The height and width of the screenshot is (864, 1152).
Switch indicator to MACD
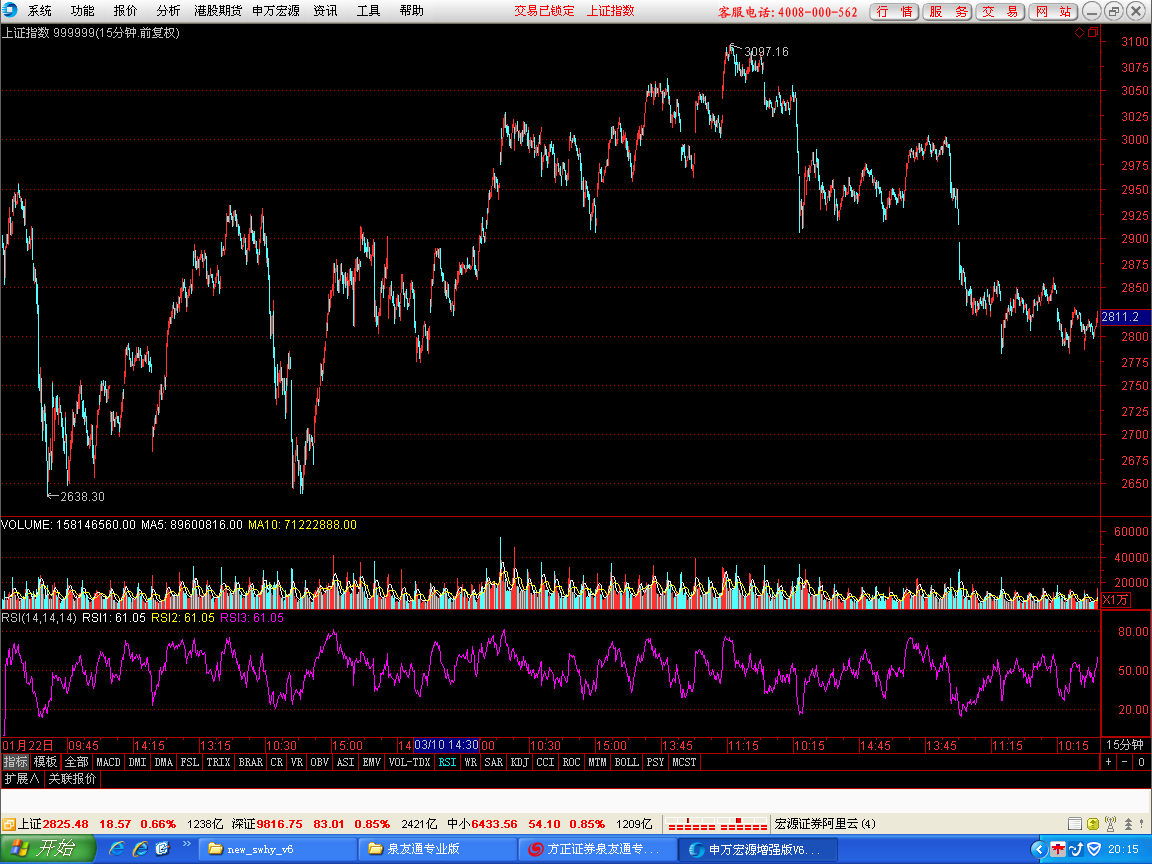coord(108,762)
